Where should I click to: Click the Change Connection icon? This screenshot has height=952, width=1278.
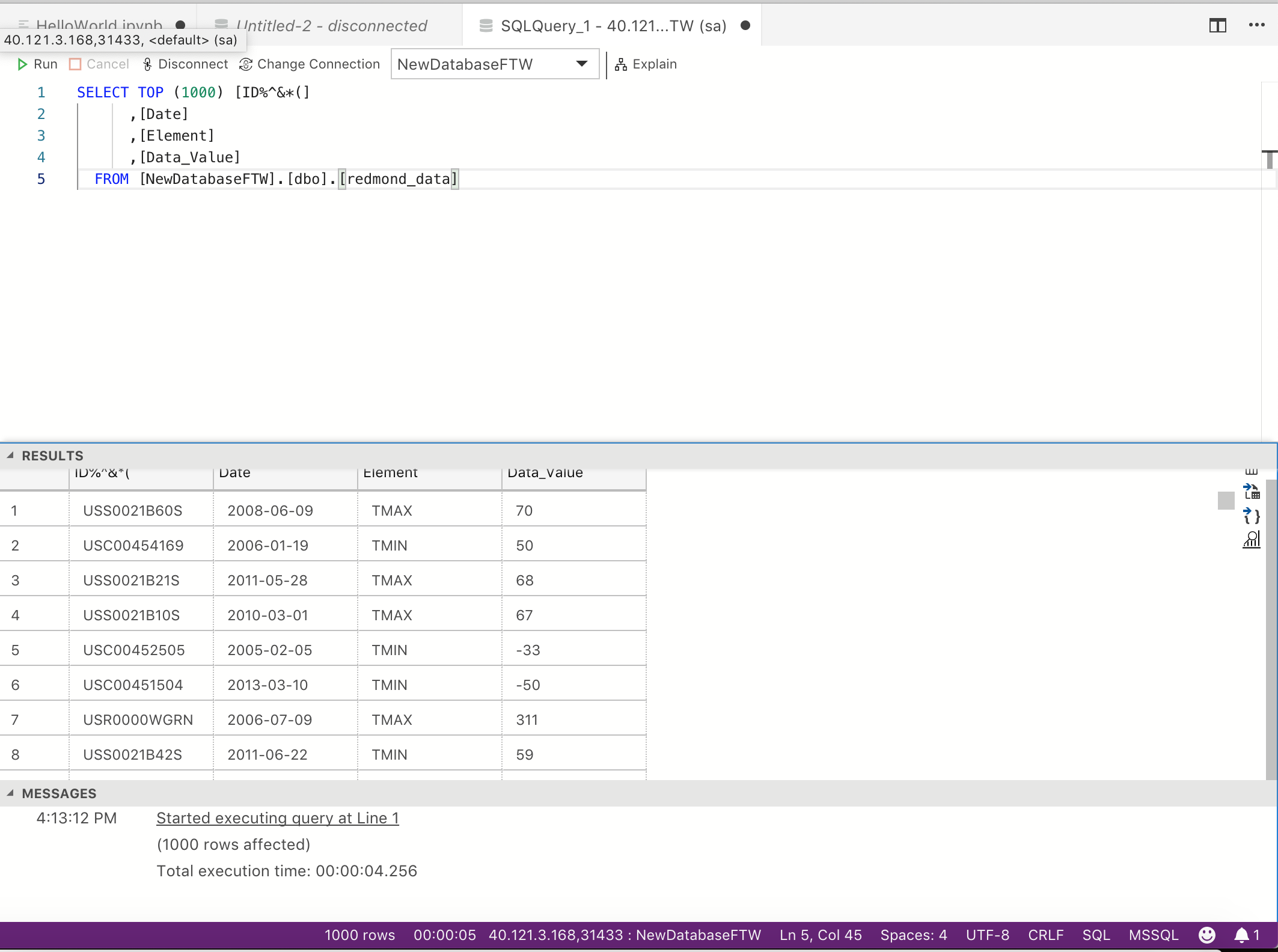pos(245,64)
